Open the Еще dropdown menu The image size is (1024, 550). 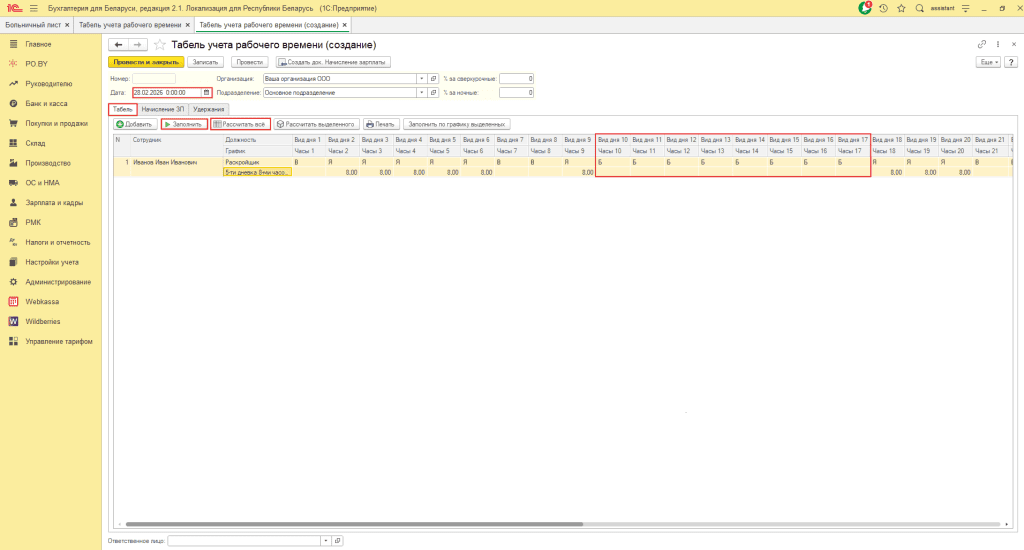(x=987, y=62)
